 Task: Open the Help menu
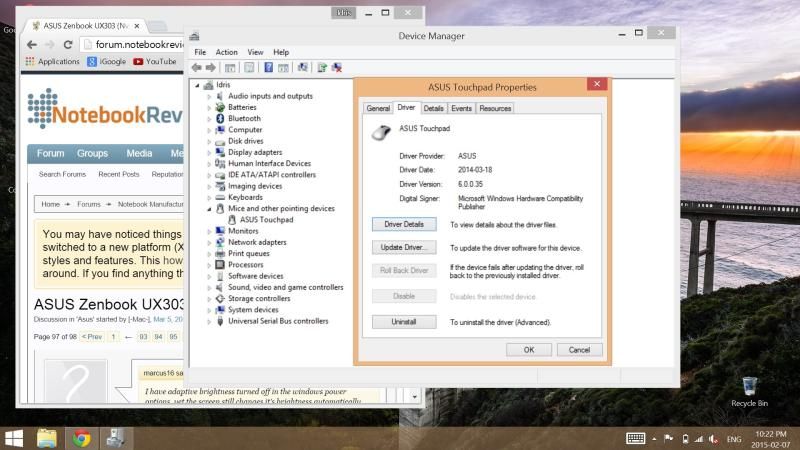pos(281,52)
